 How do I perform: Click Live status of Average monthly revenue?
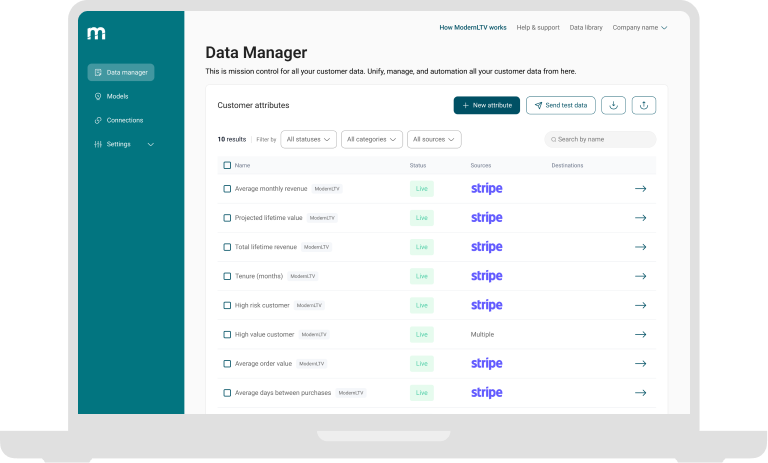point(422,189)
